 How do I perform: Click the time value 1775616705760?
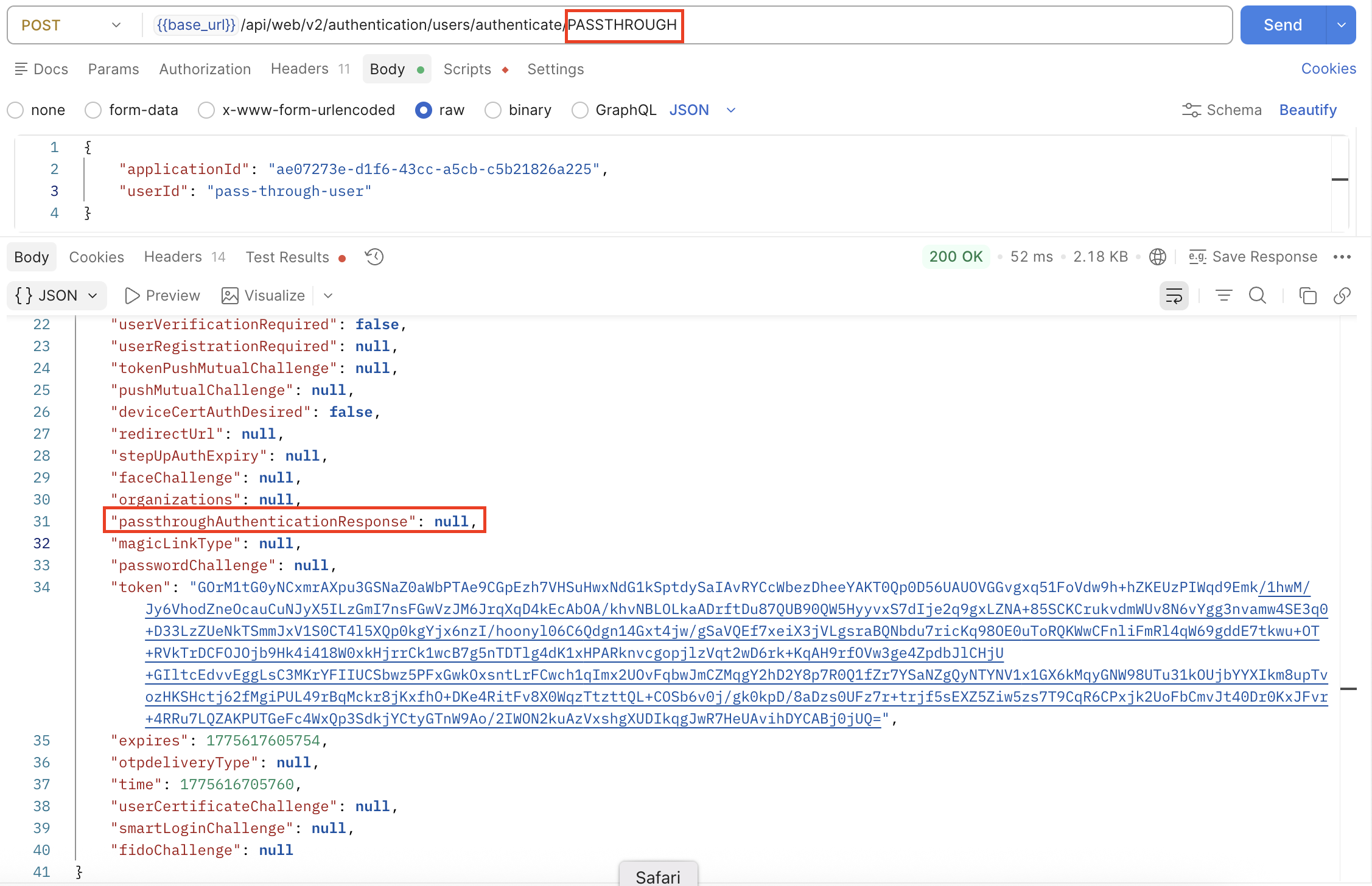coord(237,784)
